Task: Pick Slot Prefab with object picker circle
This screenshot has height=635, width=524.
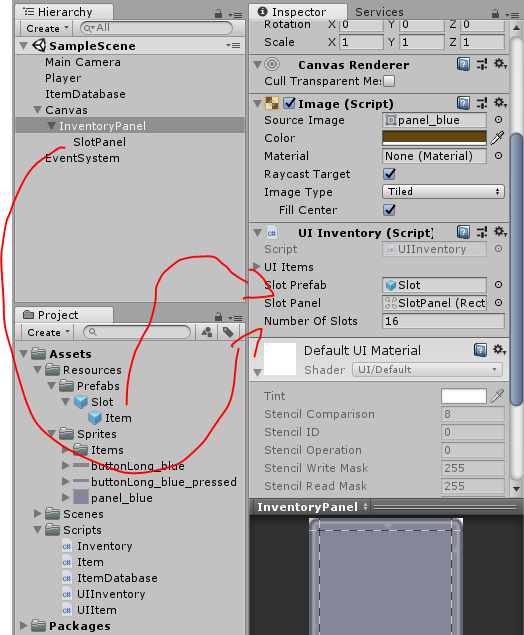Action: pyautogui.click(x=498, y=285)
